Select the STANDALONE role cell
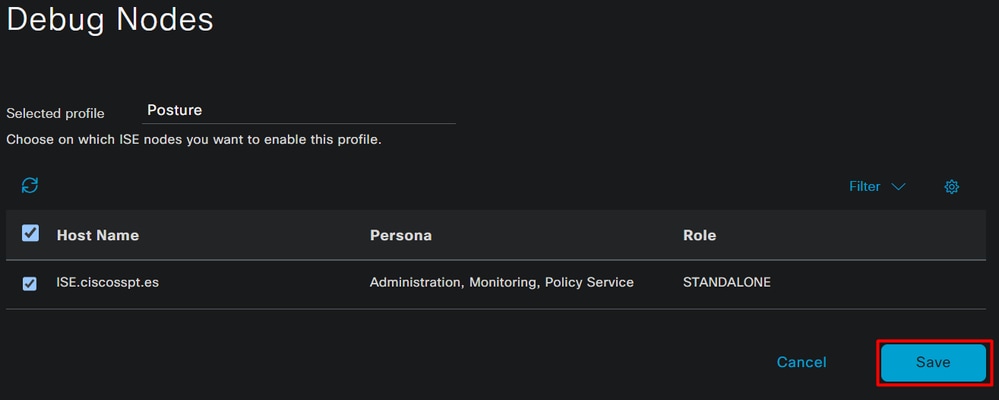This screenshot has width=999, height=400. coord(726,282)
